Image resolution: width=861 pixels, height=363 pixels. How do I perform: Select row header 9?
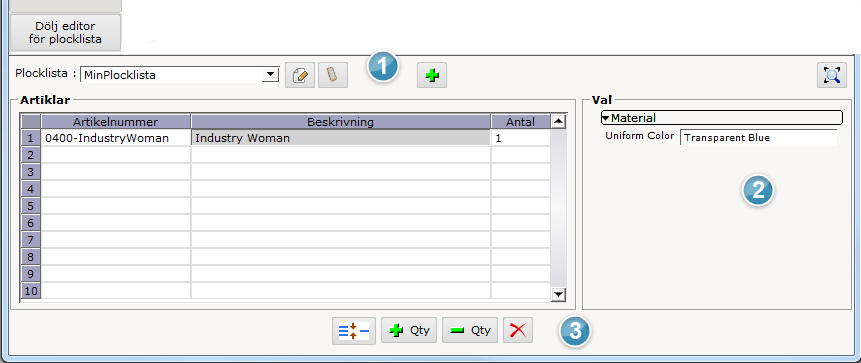[x=31, y=274]
